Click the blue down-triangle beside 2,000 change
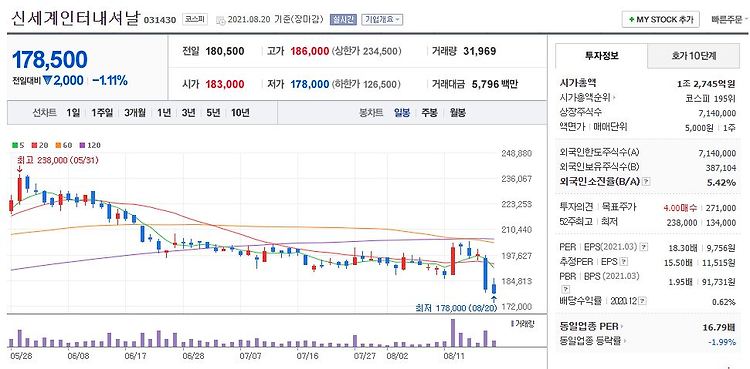The image size is (750, 369). tap(47, 80)
